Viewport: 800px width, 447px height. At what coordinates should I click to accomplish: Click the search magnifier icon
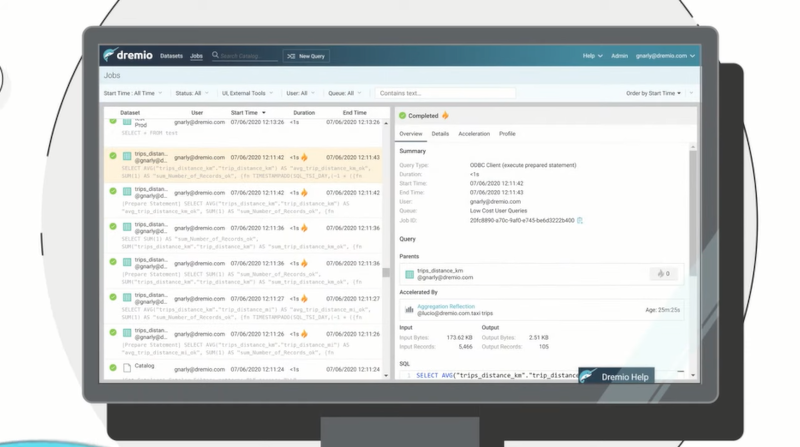point(215,55)
